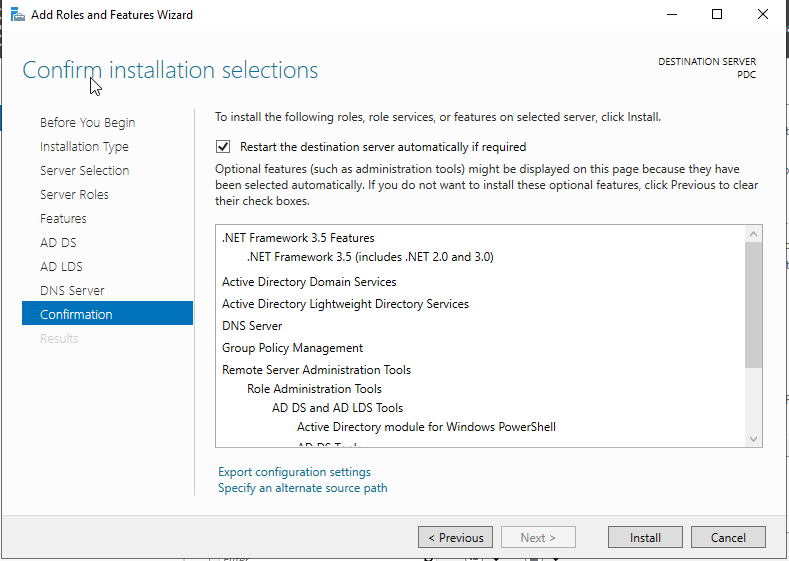Viewport: 789px width, 561px height.
Task: Go back with the Previous button
Action: click(x=455, y=537)
